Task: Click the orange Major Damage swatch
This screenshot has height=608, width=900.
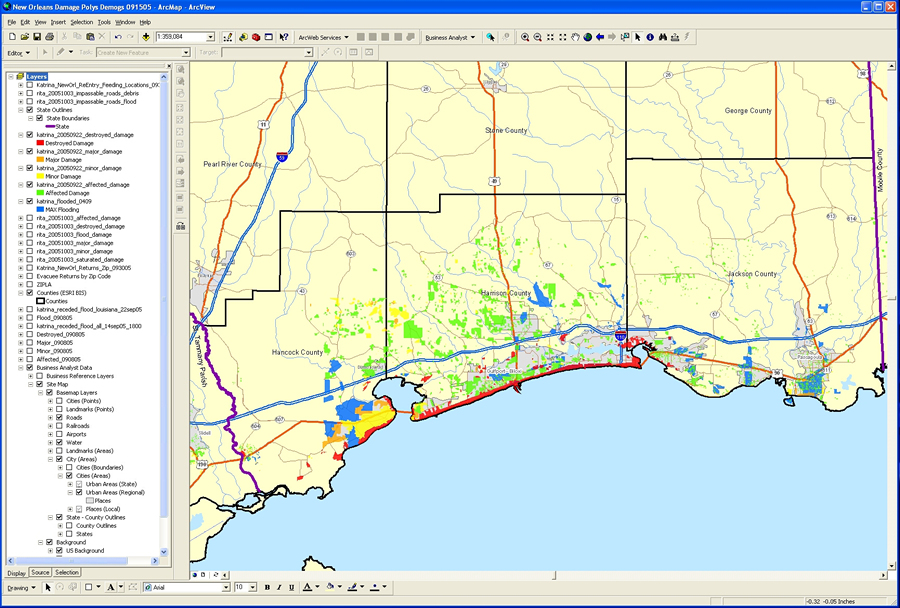Action: (x=40, y=160)
